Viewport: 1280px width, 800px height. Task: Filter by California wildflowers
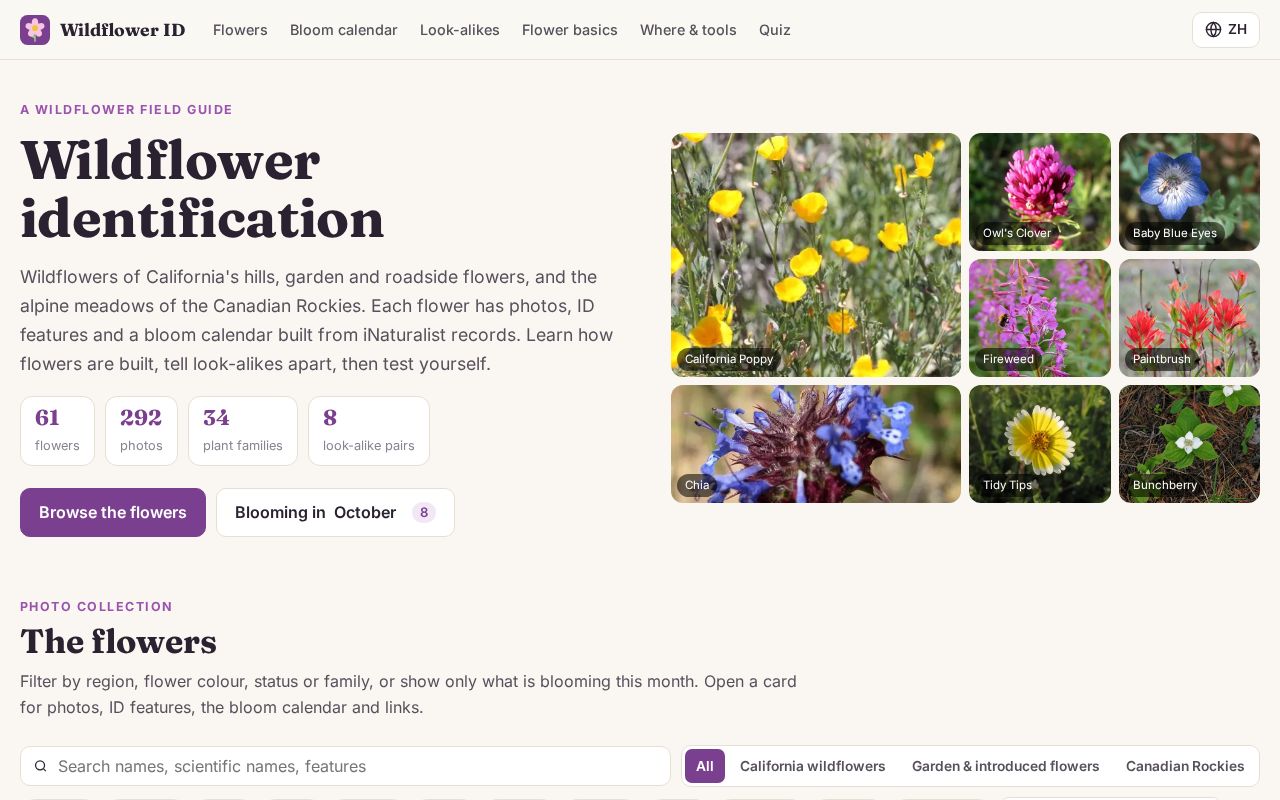(x=813, y=766)
